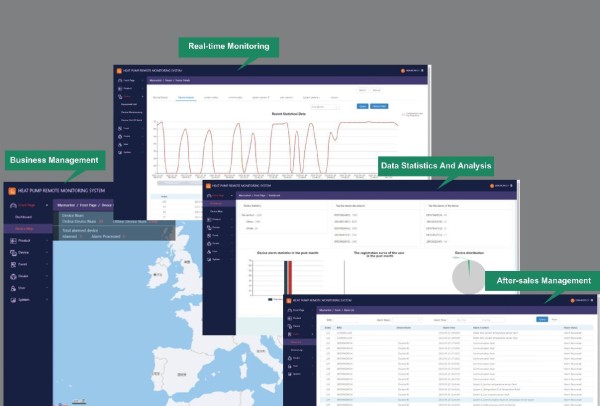600x406 pixels.
Task: Switch to Device Details tab in Real-time Monitoring
Action: tap(160, 98)
